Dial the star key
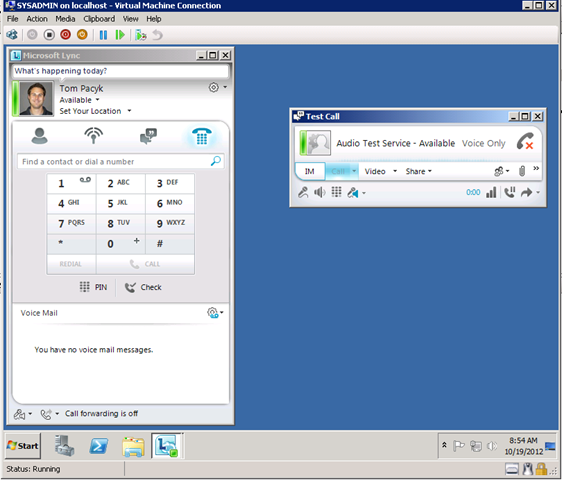562x480 pixels. pyautogui.click(x=72, y=244)
